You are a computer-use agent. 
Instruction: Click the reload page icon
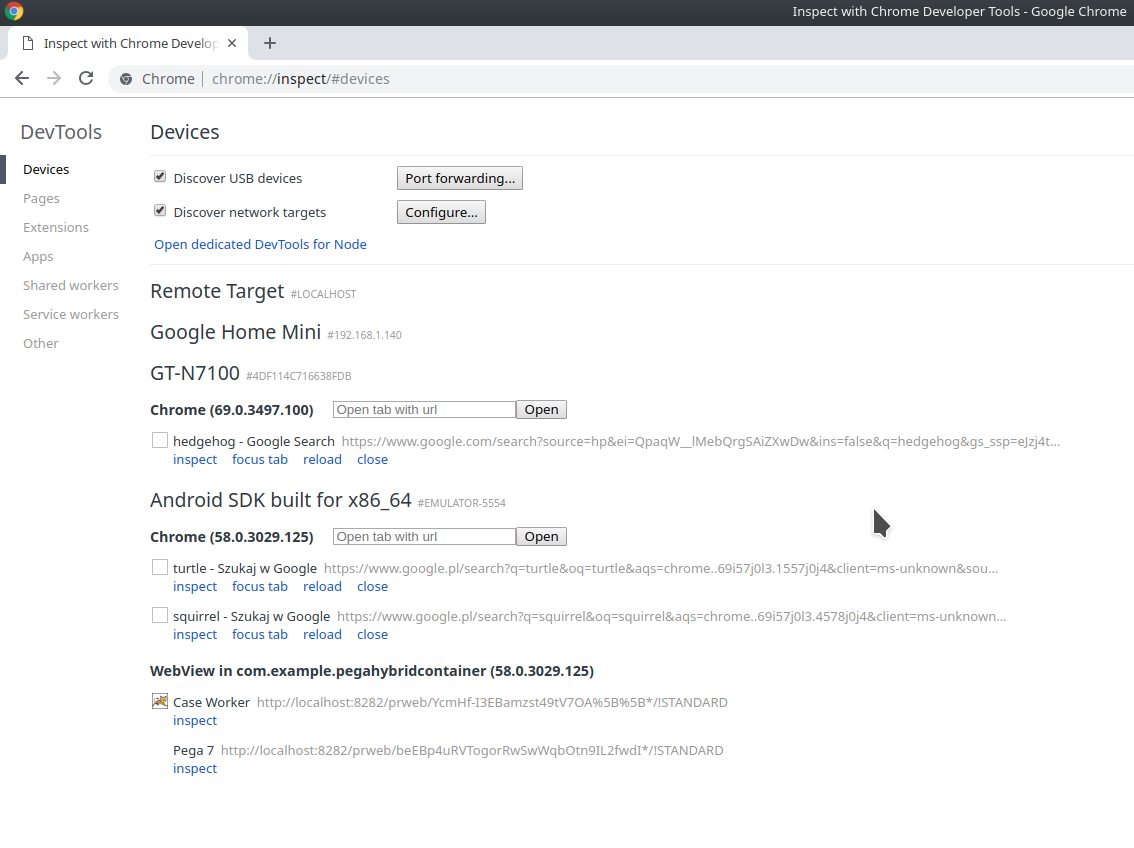(86, 79)
